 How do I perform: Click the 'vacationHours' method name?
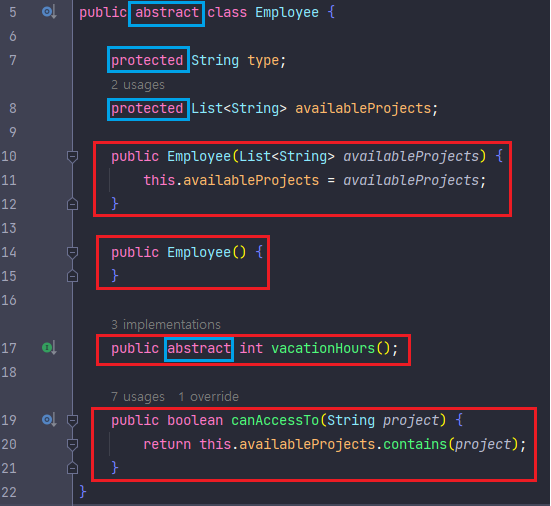(x=323, y=349)
